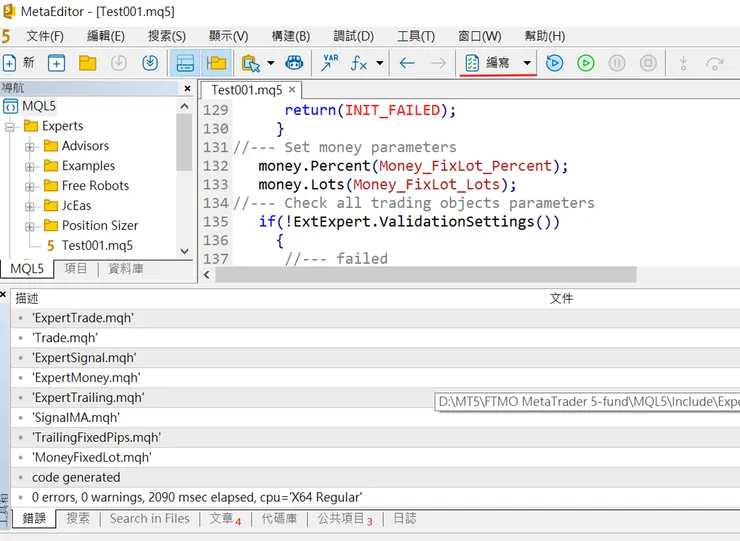This screenshot has width=740, height=541.
Task: Expand the Free Robots folder node
Action: [x=30, y=186]
